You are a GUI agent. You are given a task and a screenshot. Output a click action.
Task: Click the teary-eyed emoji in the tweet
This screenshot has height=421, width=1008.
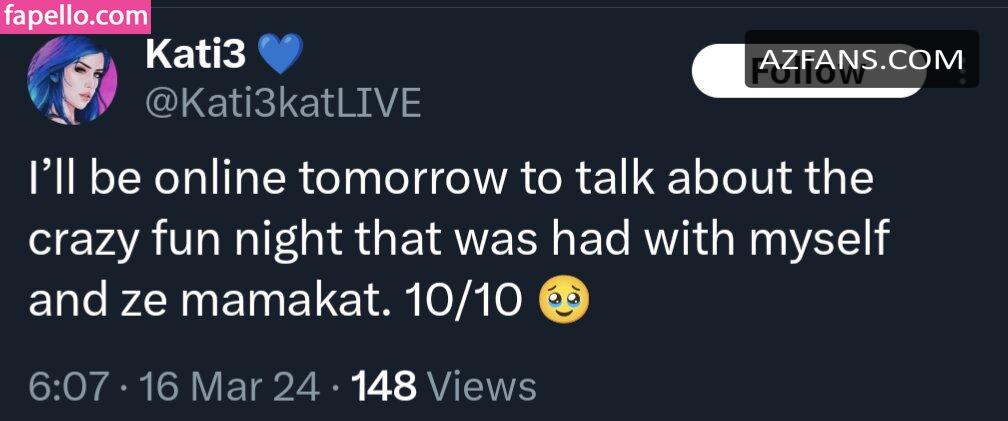coord(563,298)
